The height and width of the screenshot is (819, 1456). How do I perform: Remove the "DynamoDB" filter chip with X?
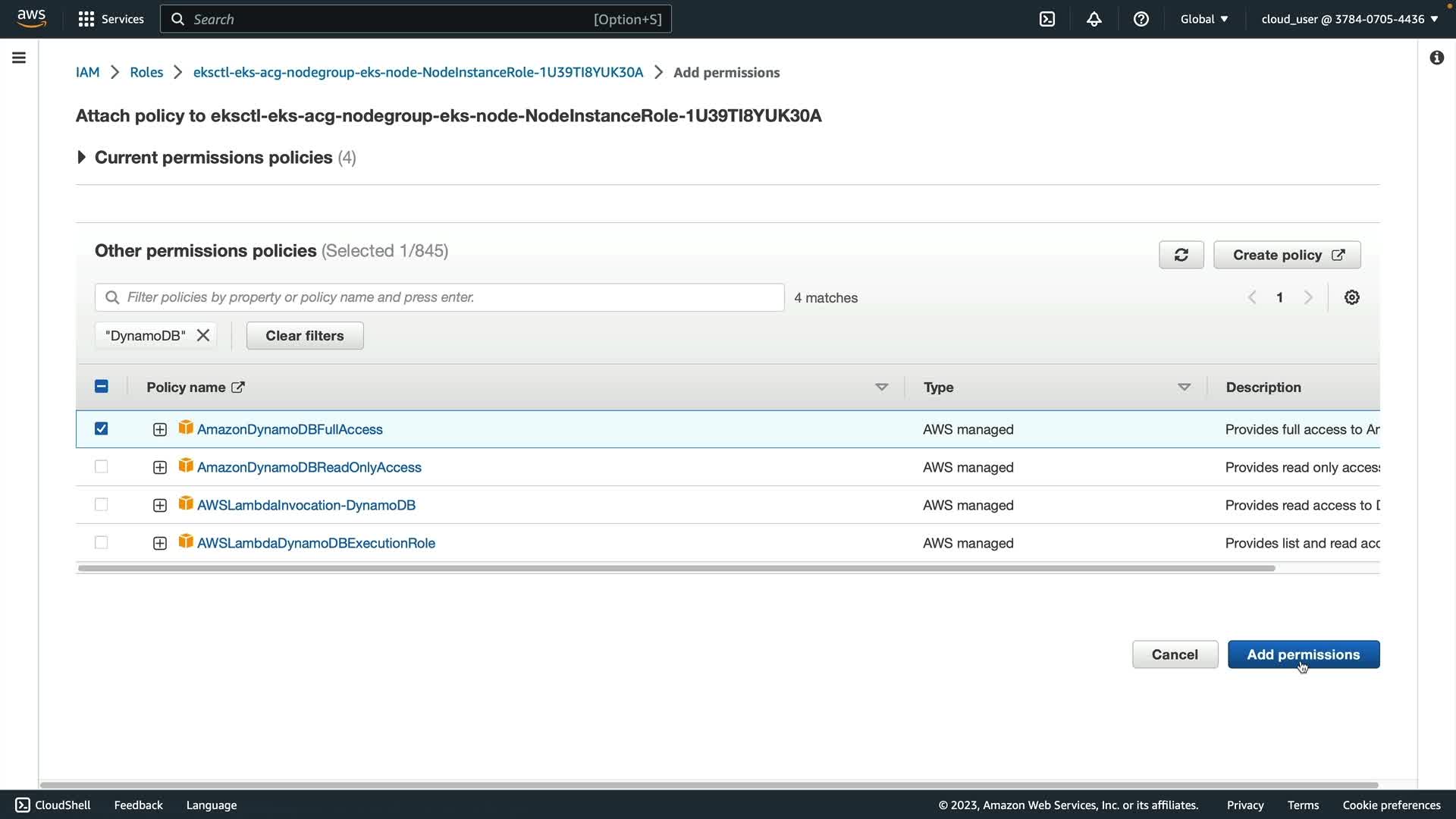pyautogui.click(x=202, y=335)
